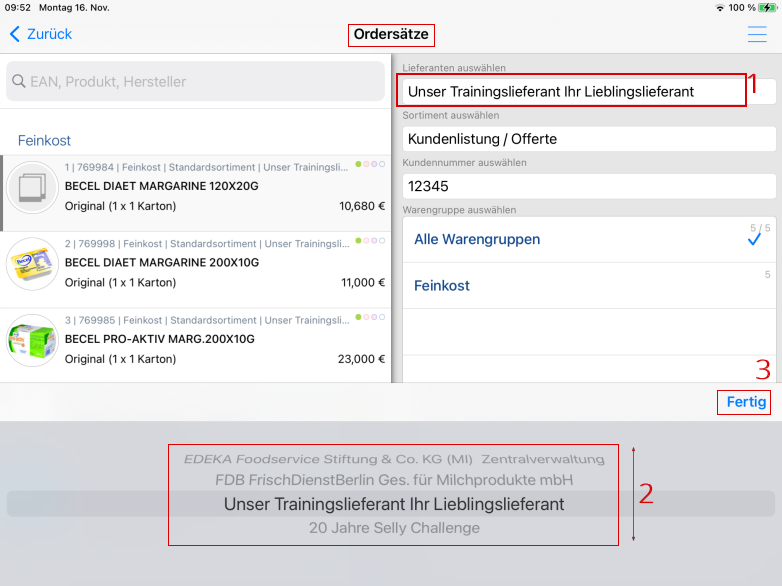The height and width of the screenshot is (586, 782).
Task: Tap the Fertig button
Action: [746, 402]
